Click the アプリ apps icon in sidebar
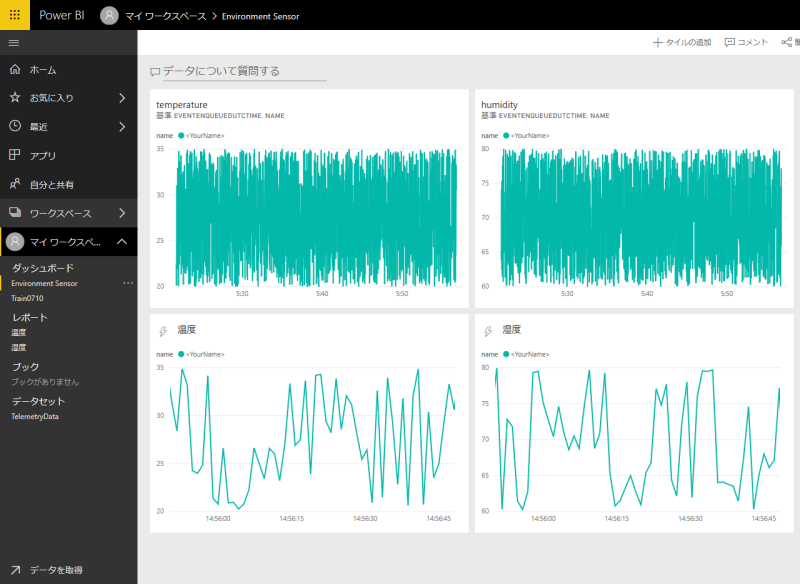Screen dimensions: 800x584 (x=14, y=156)
